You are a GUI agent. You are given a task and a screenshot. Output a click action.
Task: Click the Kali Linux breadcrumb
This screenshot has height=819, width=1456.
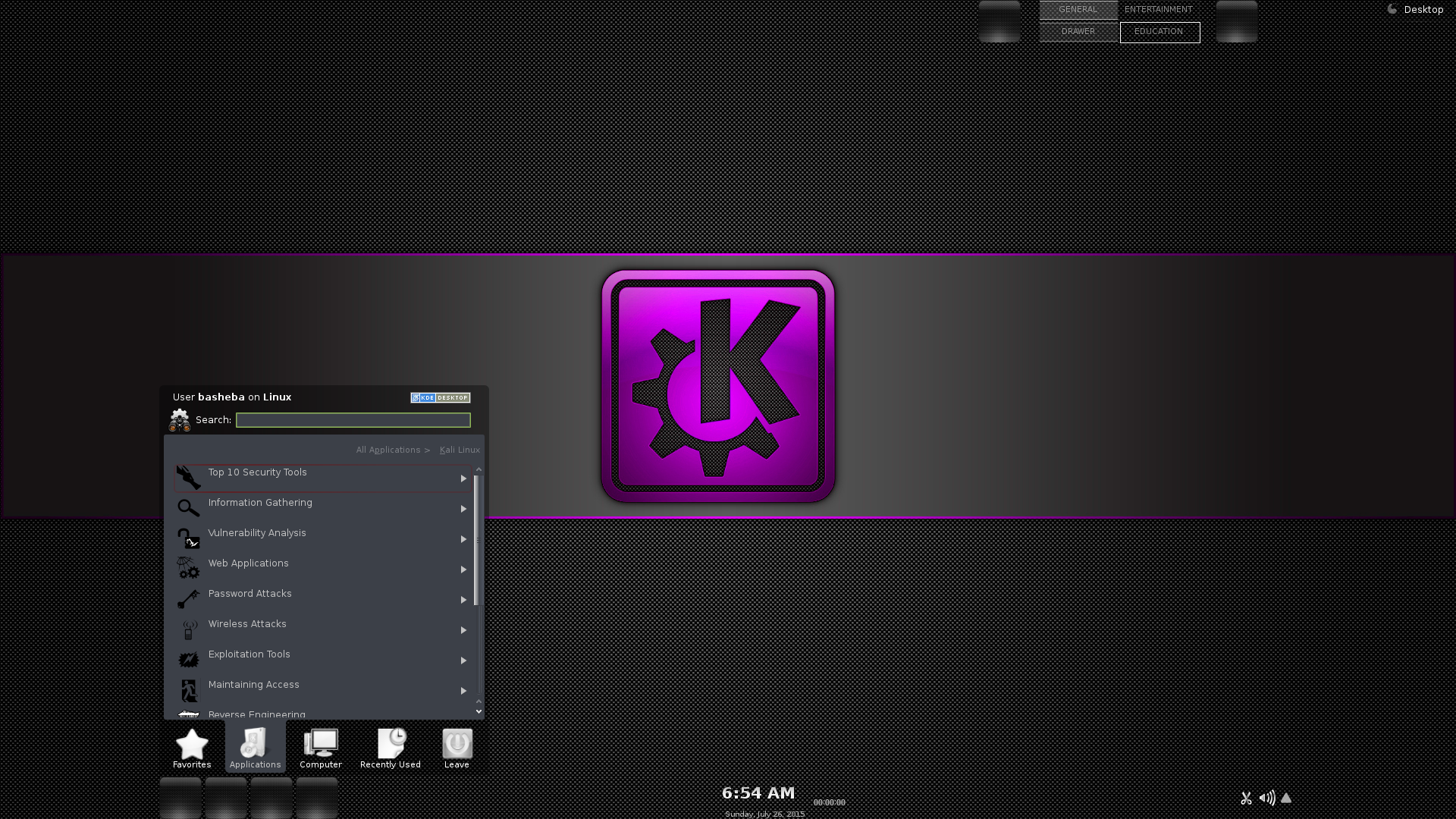click(x=460, y=450)
